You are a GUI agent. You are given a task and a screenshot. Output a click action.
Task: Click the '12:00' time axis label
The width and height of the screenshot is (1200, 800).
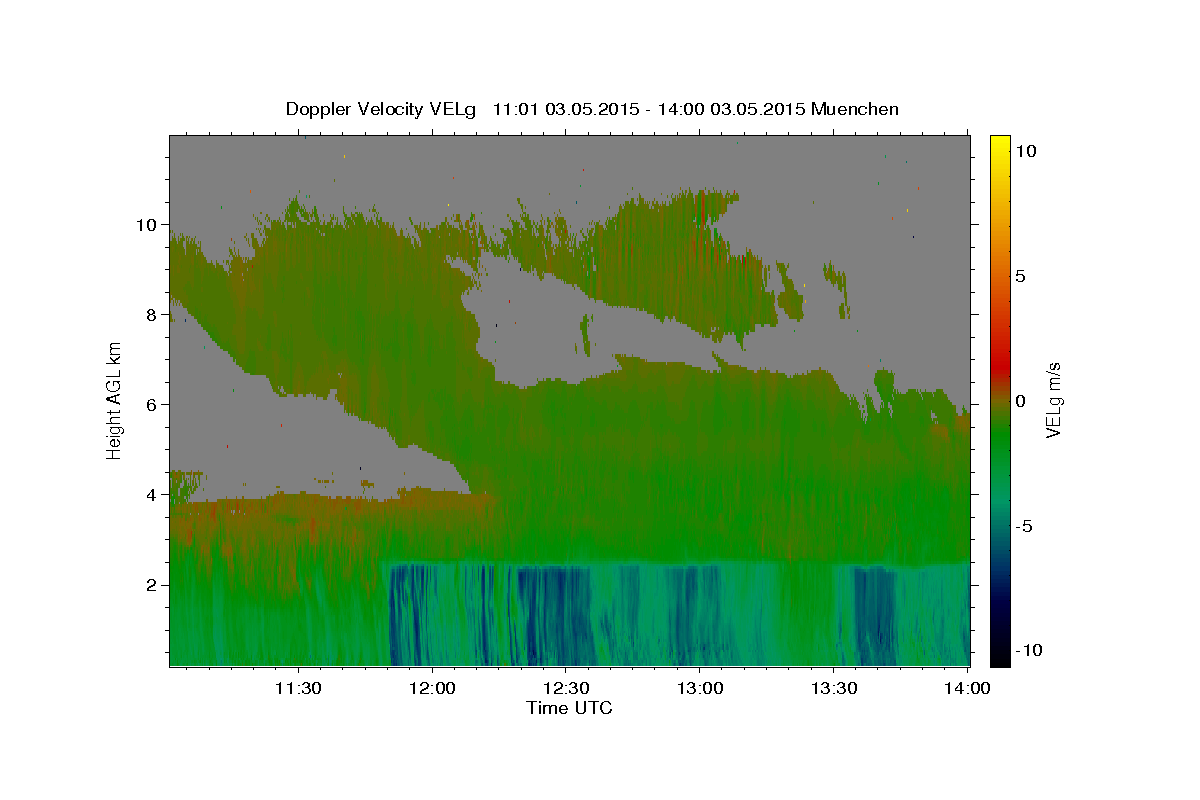[432, 688]
